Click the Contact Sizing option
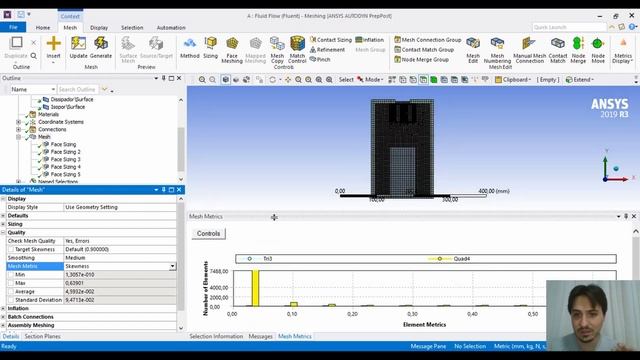 click(331, 40)
